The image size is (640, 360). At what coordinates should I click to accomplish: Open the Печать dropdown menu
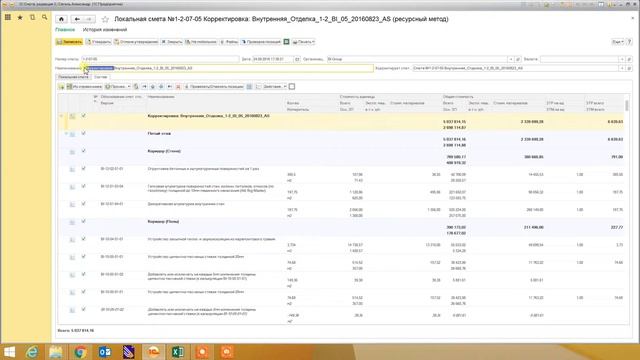pos(303,42)
